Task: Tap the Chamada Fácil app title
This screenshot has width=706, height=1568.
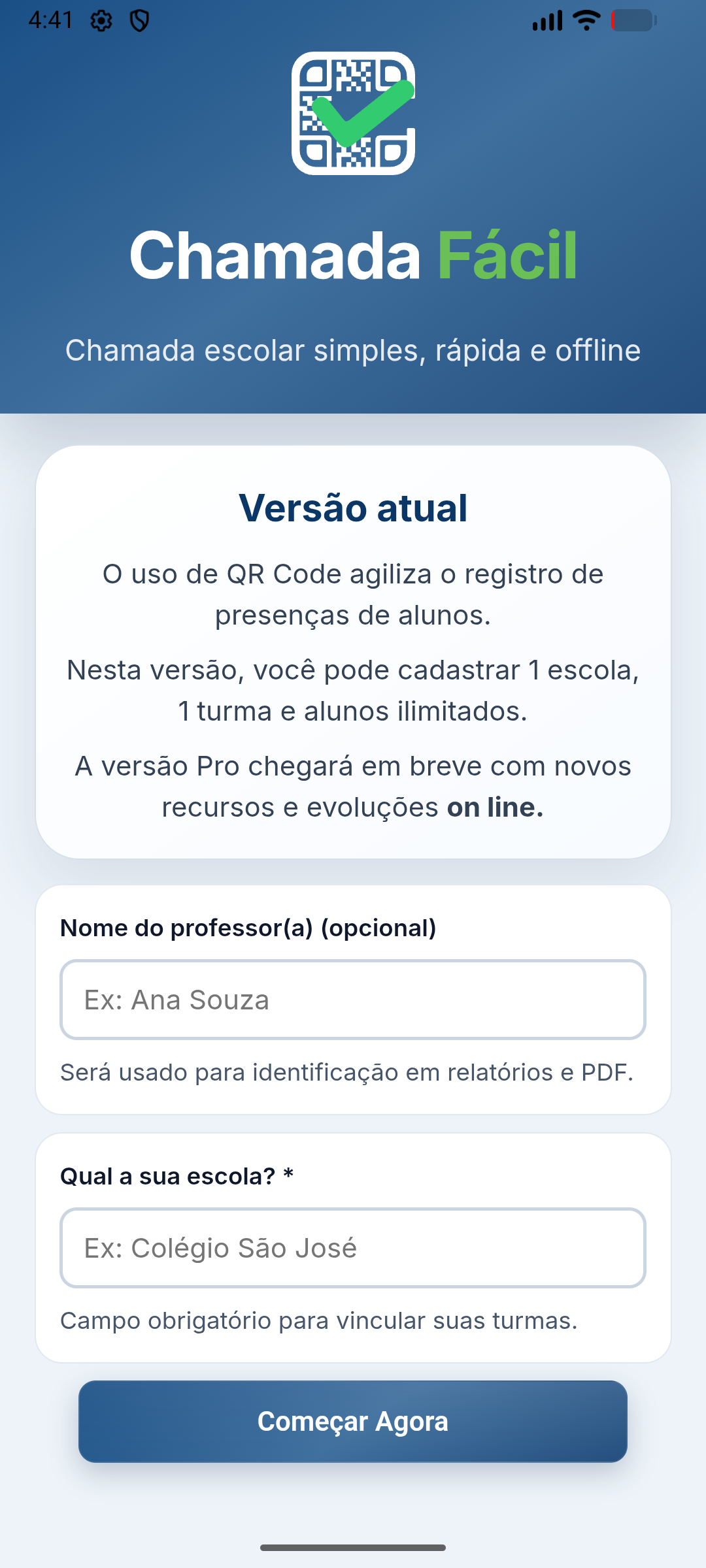Action: click(353, 255)
